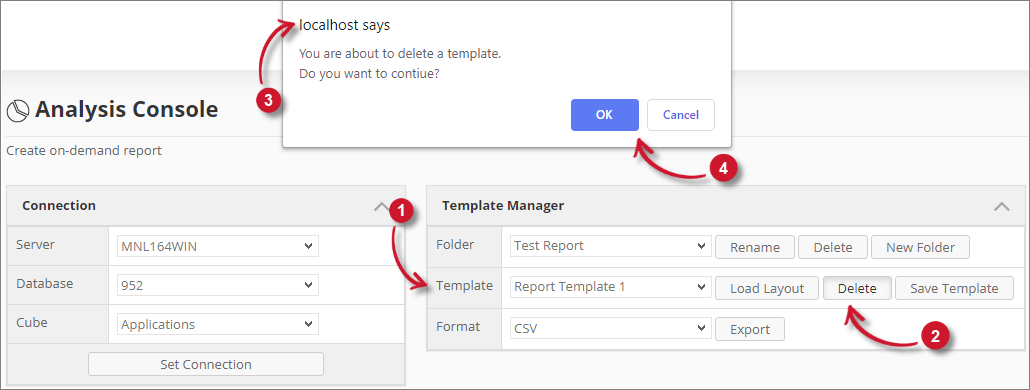Confirm deletion with the OK button
The width and height of the screenshot is (1030, 390).
tap(604, 115)
